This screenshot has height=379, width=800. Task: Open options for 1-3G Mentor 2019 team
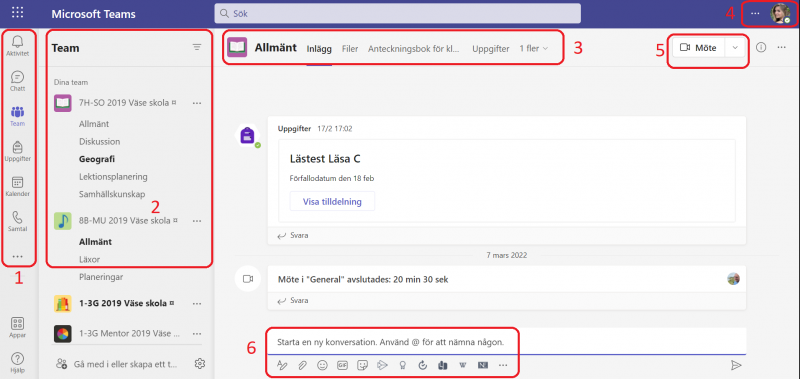(x=197, y=334)
